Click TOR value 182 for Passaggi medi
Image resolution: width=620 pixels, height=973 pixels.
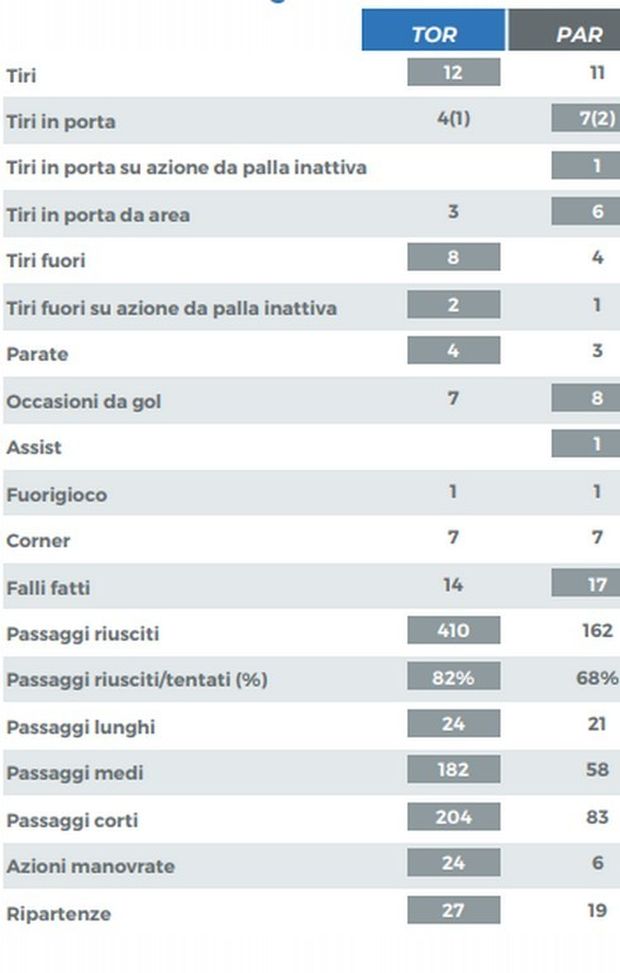click(454, 769)
